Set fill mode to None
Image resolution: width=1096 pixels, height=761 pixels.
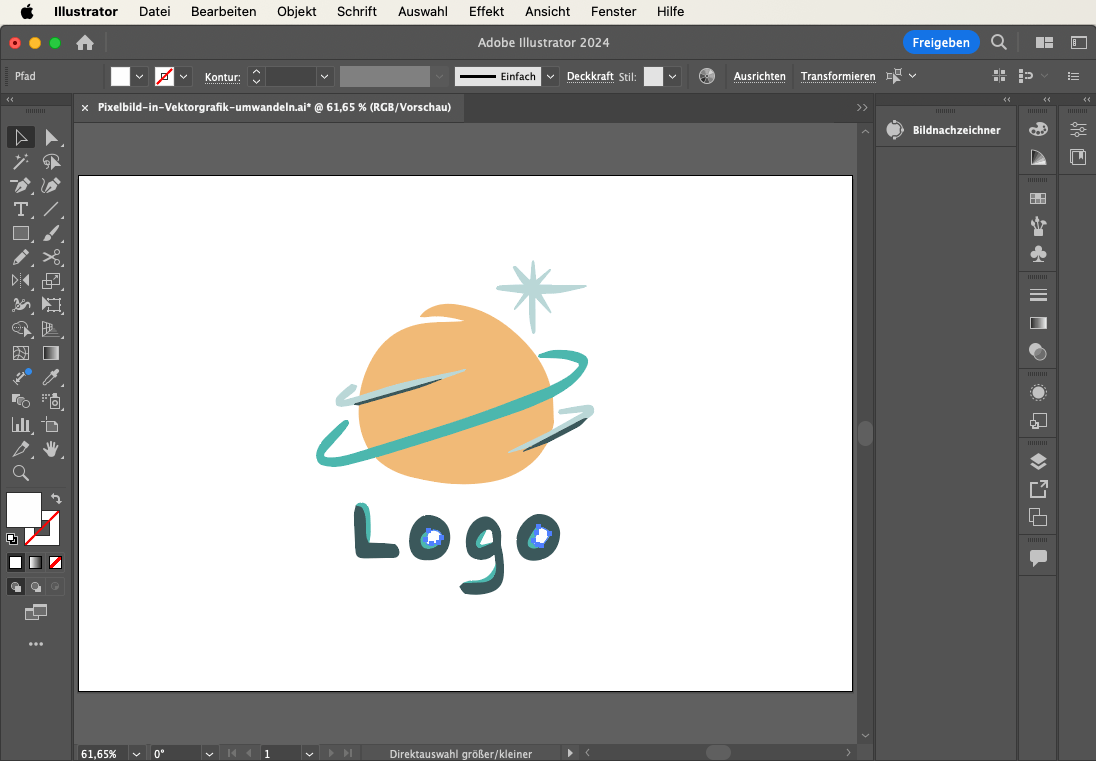(x=56, y=562)
